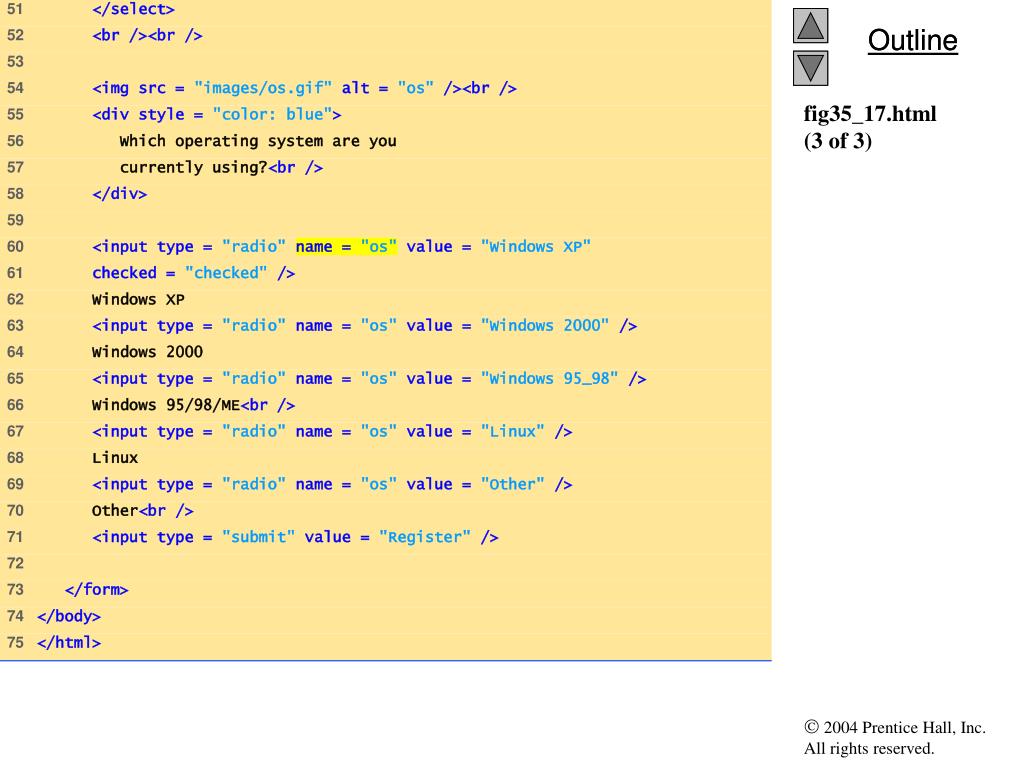Select the fig35_17.html file name
The width and height of the screenshot is (1024, 768).
pyautogui.click(x=869, y=114)
